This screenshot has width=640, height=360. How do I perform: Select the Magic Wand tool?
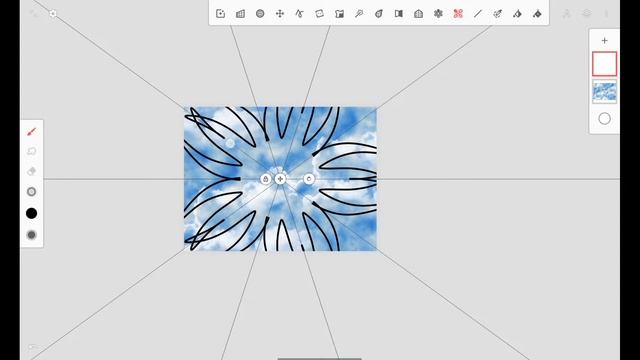pyautogui.click(x=359, y=13)
